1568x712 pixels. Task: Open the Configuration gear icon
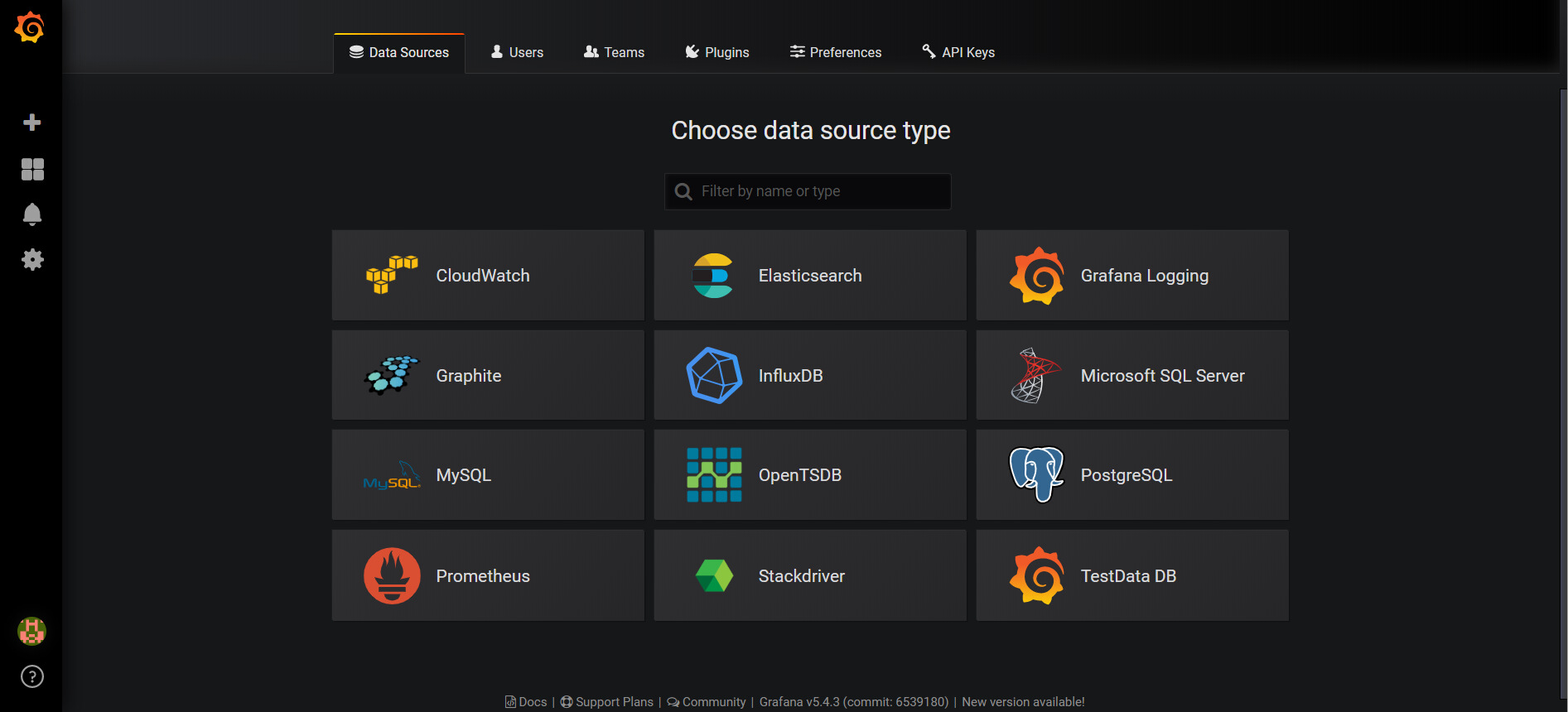point(32,260)
